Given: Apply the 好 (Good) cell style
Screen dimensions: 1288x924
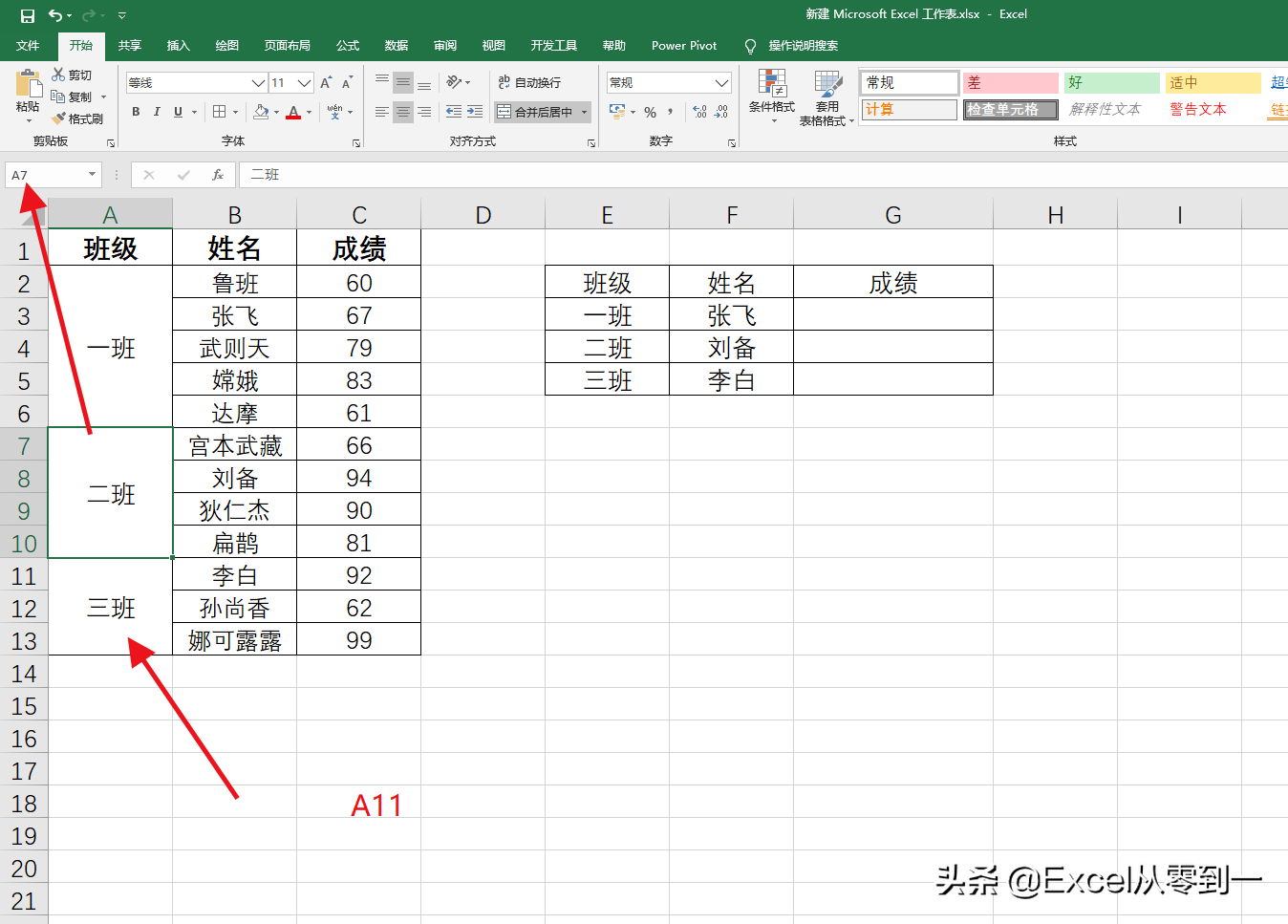Looking at the screenshot, I should tap(1112, 83).
